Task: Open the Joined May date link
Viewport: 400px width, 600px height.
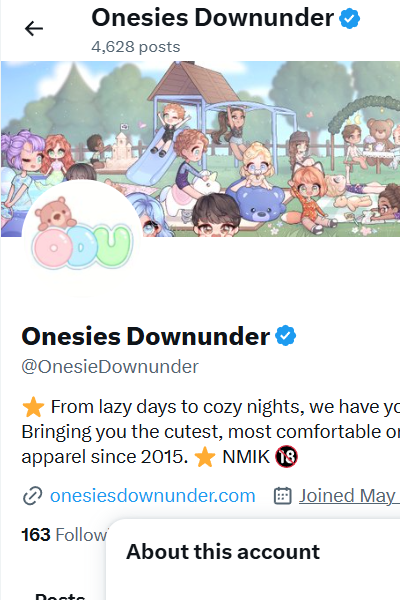Action: 349,496
